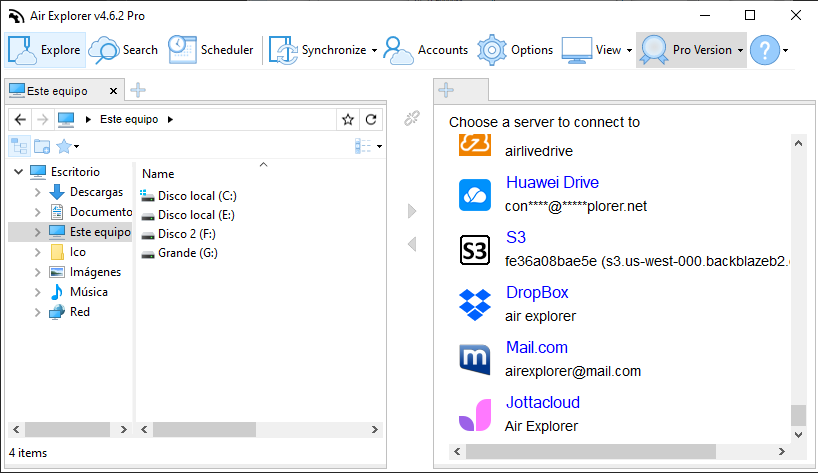This screenshot has width=818, height=473.
Task: Click copy-to-right arrow between panes
Action: (x=412, y=211)
